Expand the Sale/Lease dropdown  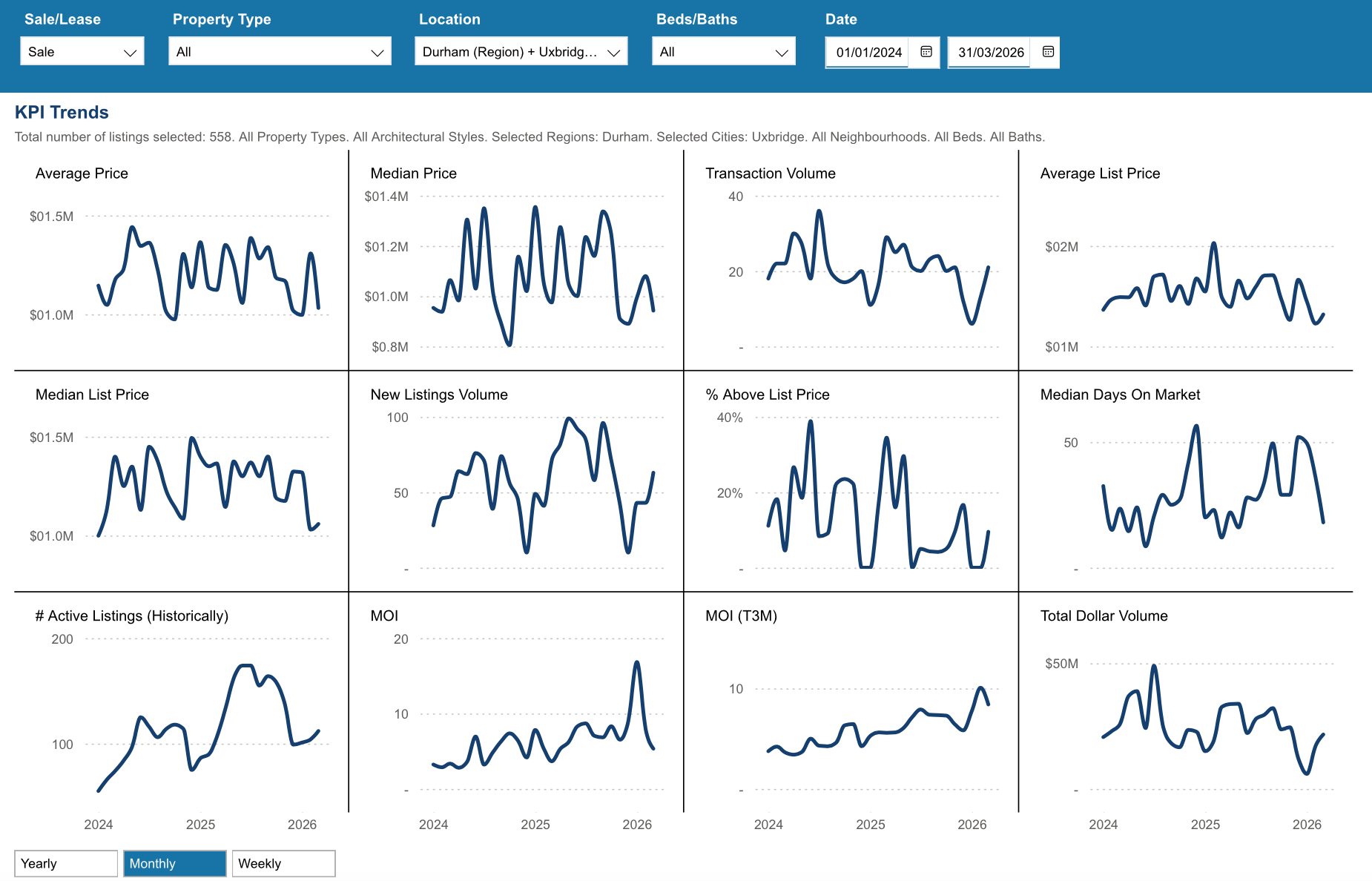82,52
